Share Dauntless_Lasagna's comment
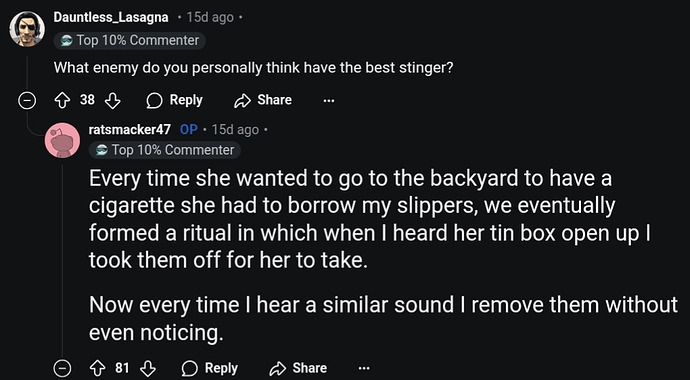 263,101
